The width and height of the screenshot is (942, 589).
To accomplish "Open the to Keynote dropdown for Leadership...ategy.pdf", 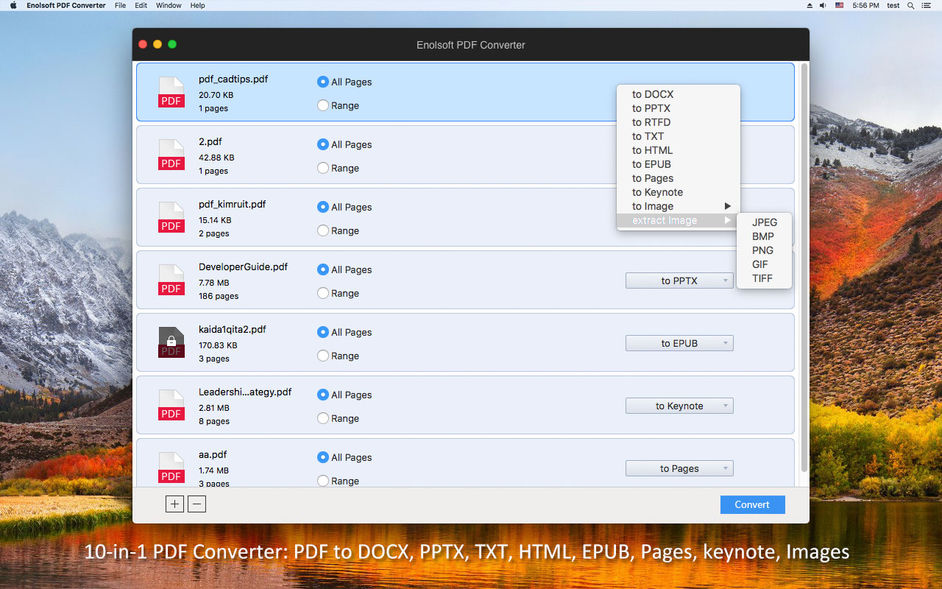I will click(679, 405).
